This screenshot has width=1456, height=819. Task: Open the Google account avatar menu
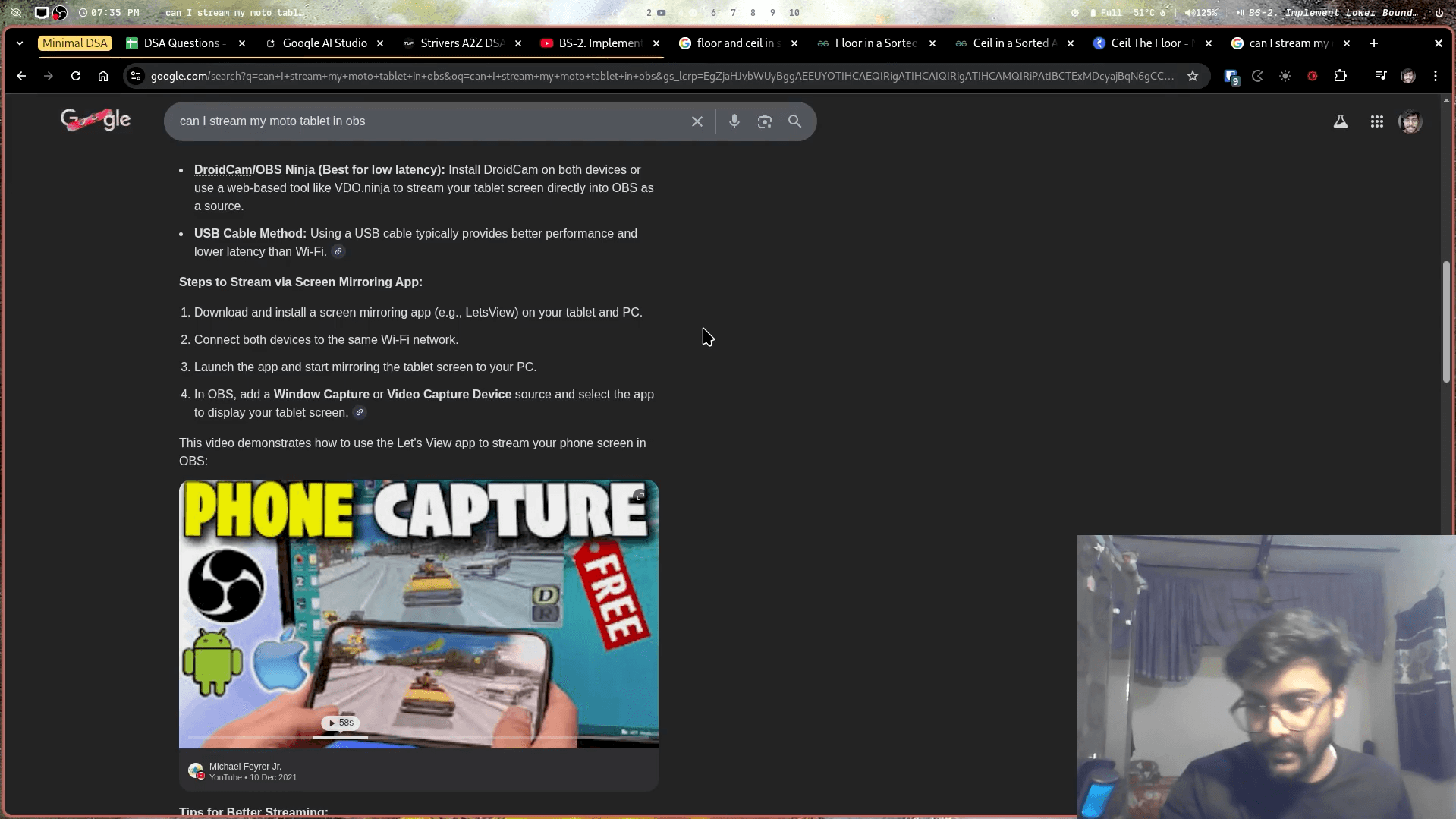[1410, 121]
